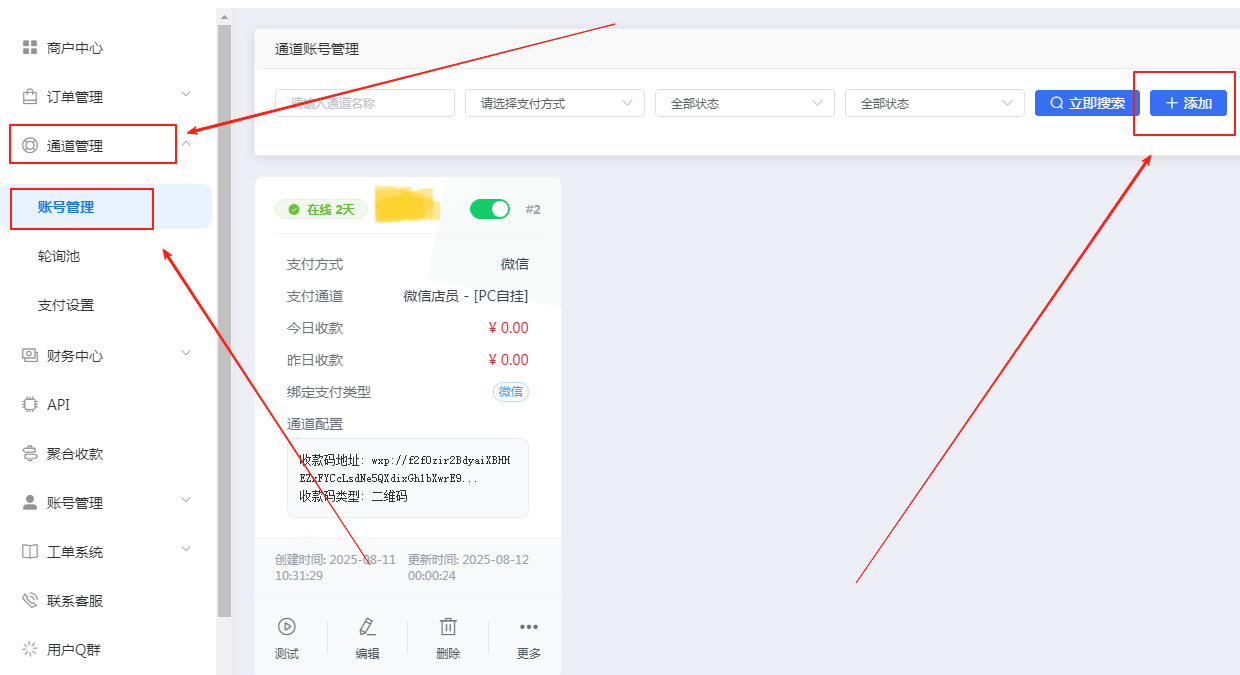The height and width of the screenshot is (675, 1240).
Task: Click the #2 card number label
Action: pyautogui.click(x=533, y=210)
